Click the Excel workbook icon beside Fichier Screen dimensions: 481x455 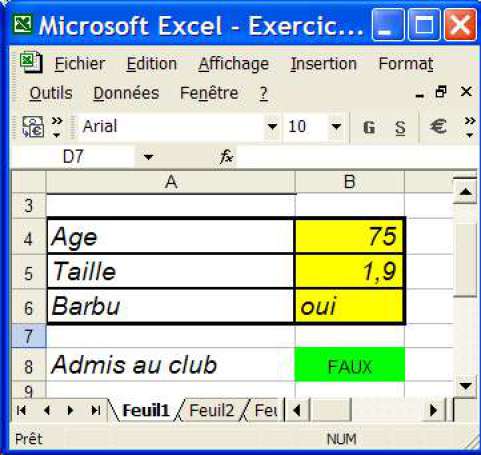coord(31,62)
